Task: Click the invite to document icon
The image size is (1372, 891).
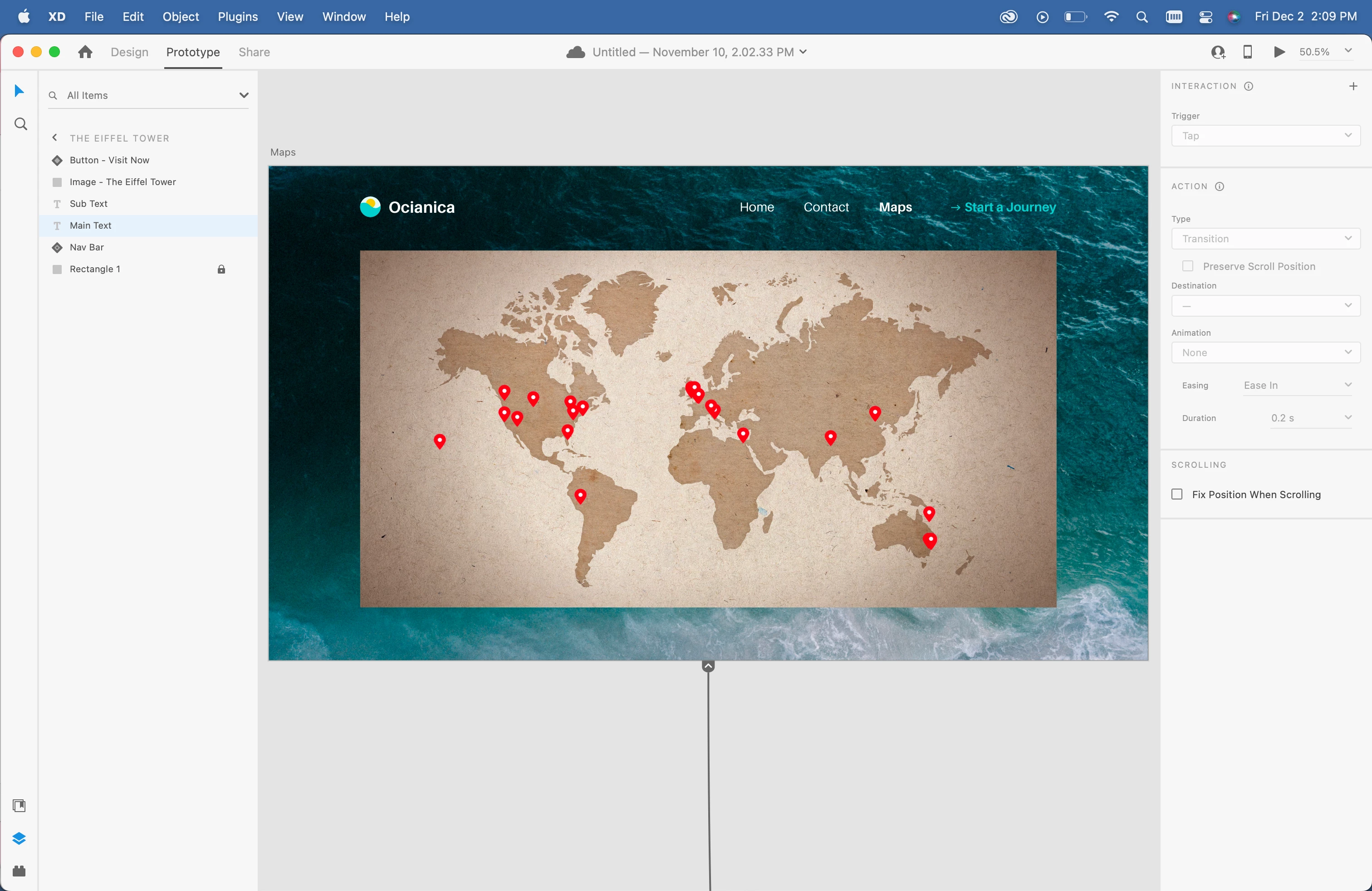Action: 1217,52
